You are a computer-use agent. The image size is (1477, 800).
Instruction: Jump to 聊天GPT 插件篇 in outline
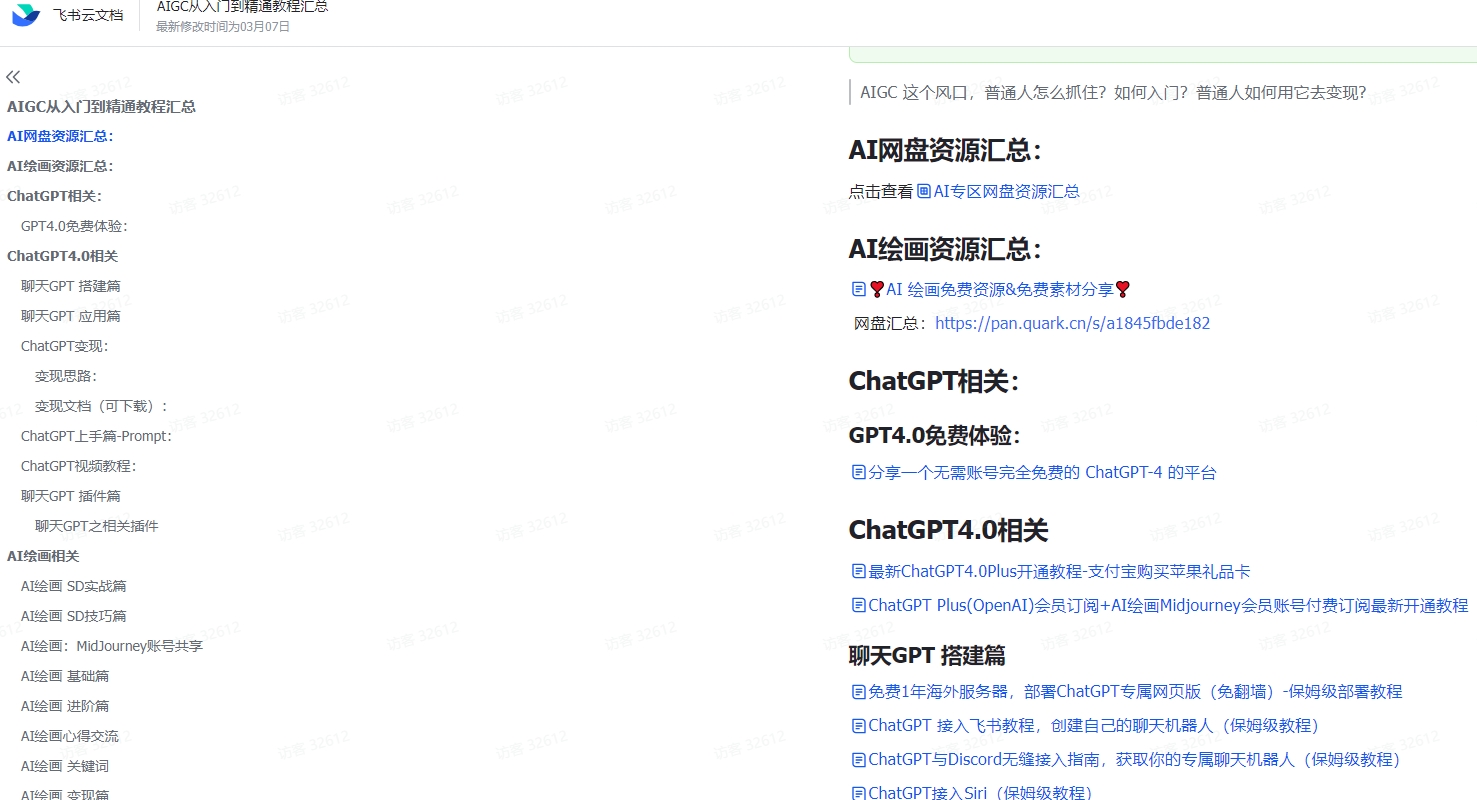[x=71, y=496]
